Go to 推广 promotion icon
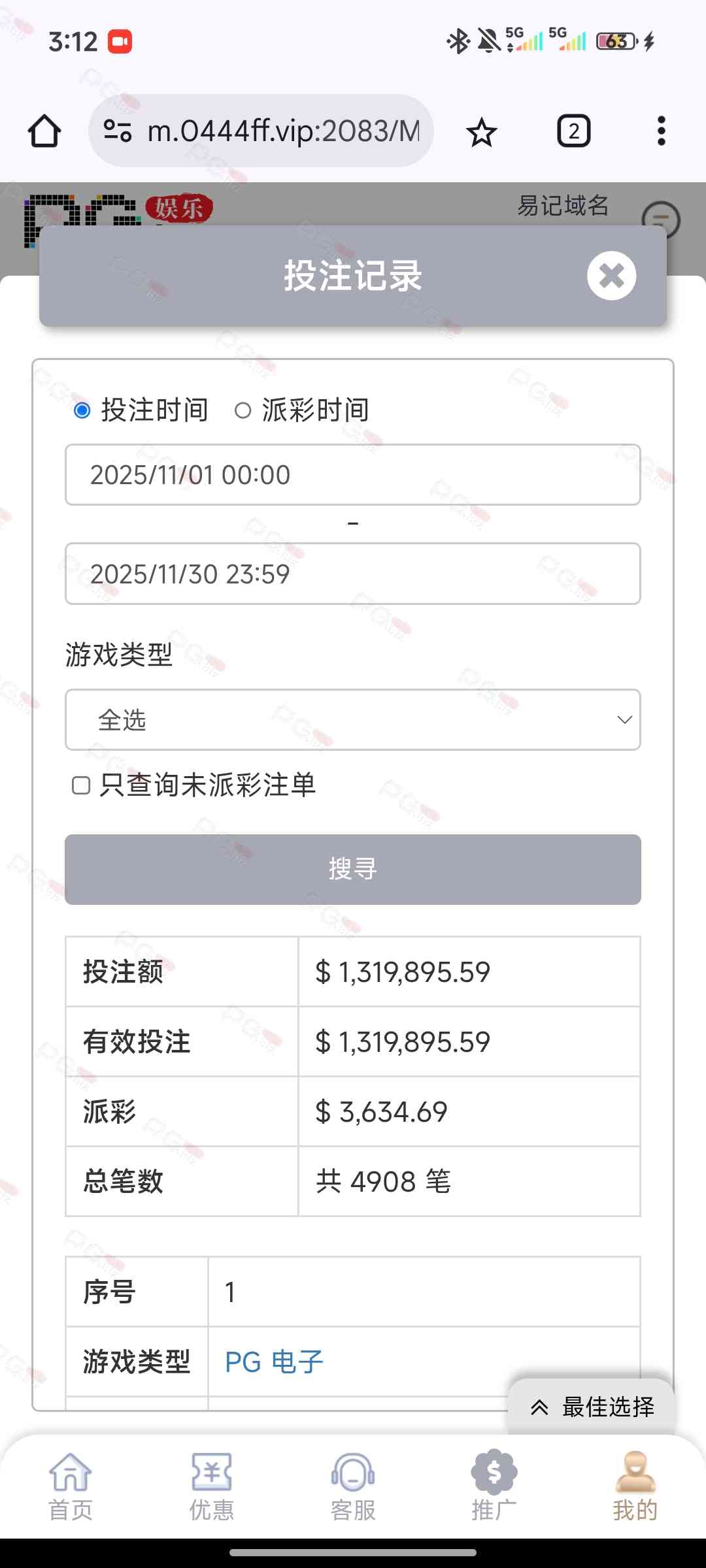The height and width of the screenshot is (1568, 706). tap(494, 1475)
